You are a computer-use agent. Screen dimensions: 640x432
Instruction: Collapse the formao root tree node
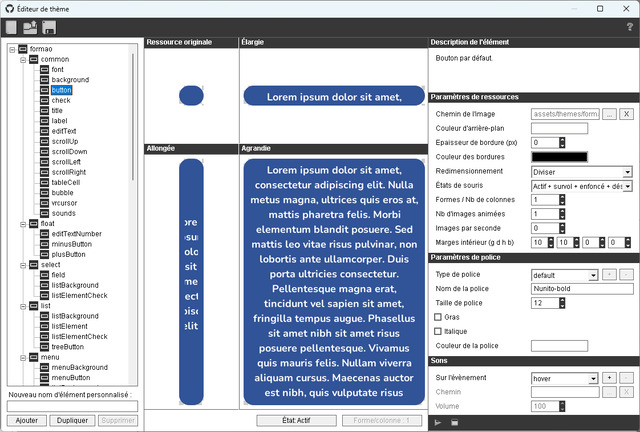point(12,49)
